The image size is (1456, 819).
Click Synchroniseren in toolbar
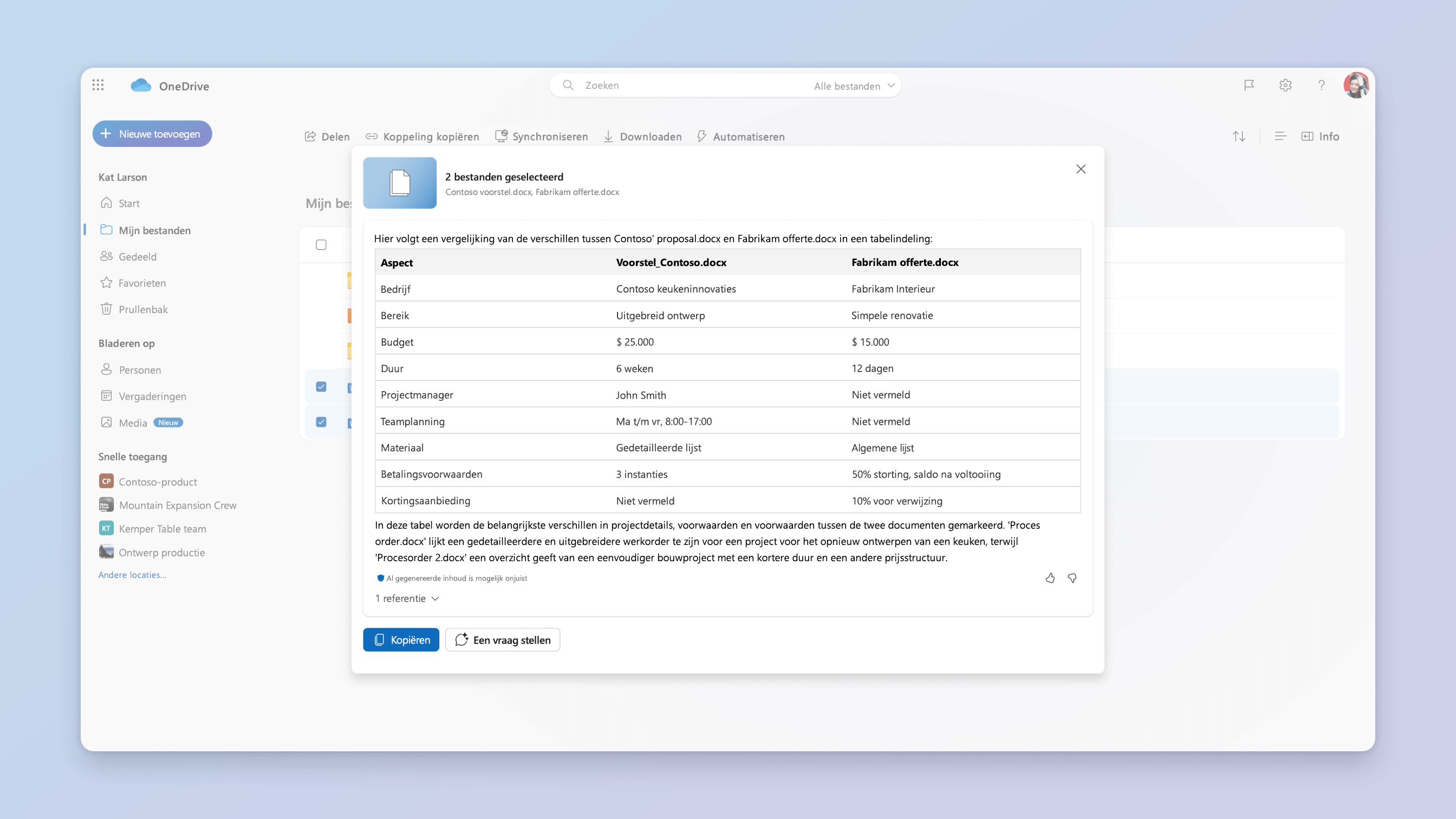[x=542, y=136]
